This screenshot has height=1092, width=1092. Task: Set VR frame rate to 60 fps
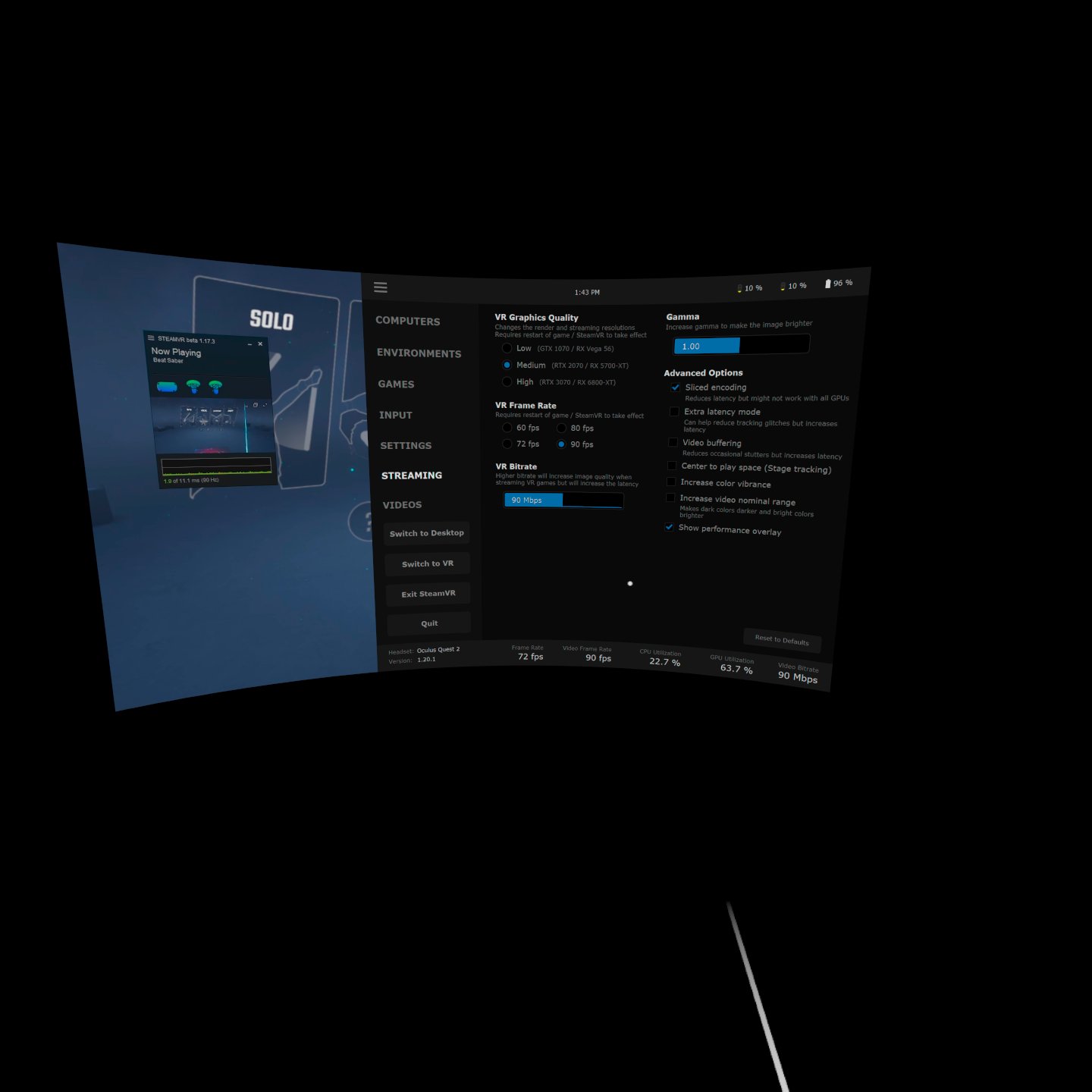click(507, 428)
